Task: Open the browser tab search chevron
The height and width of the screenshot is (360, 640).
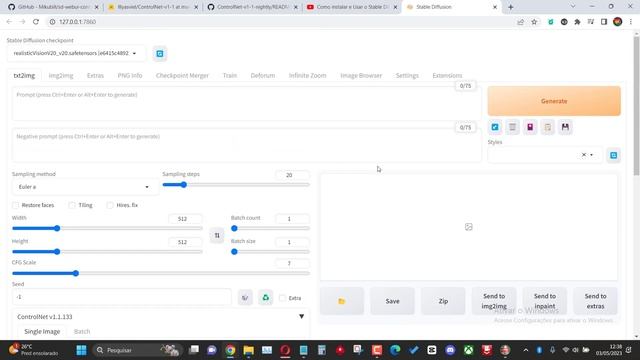Action: coord(573,7)
